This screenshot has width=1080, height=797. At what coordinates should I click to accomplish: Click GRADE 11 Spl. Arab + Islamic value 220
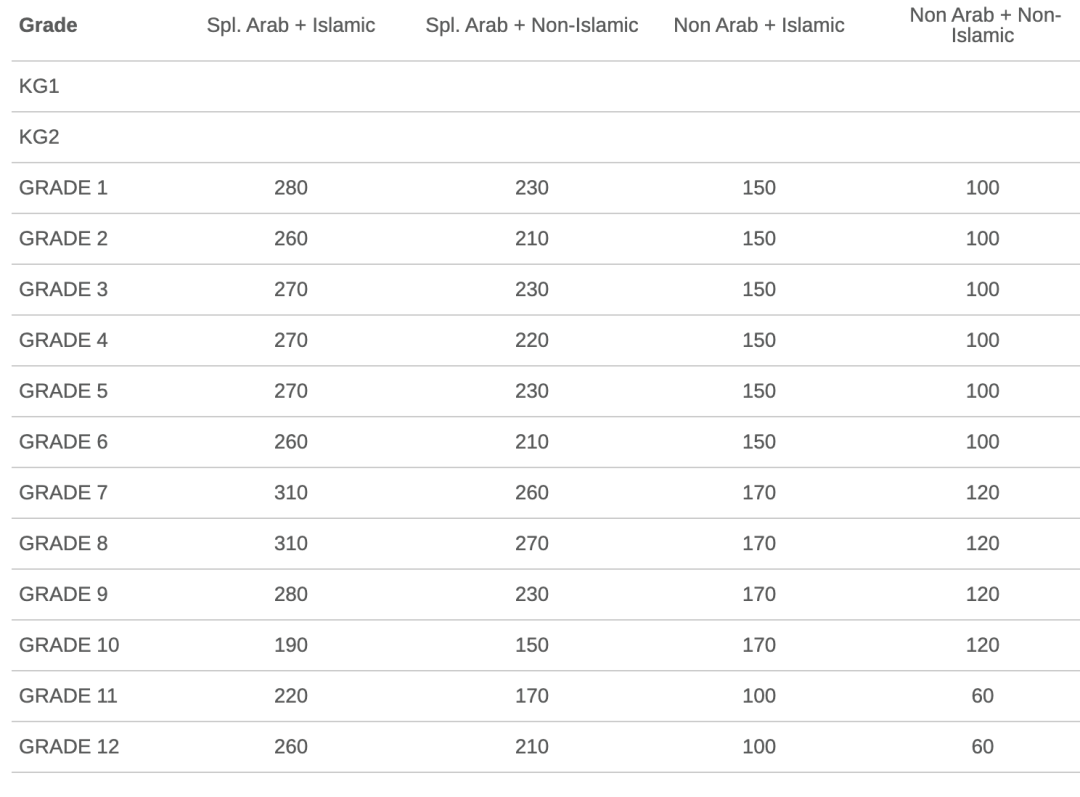point(291,696)
